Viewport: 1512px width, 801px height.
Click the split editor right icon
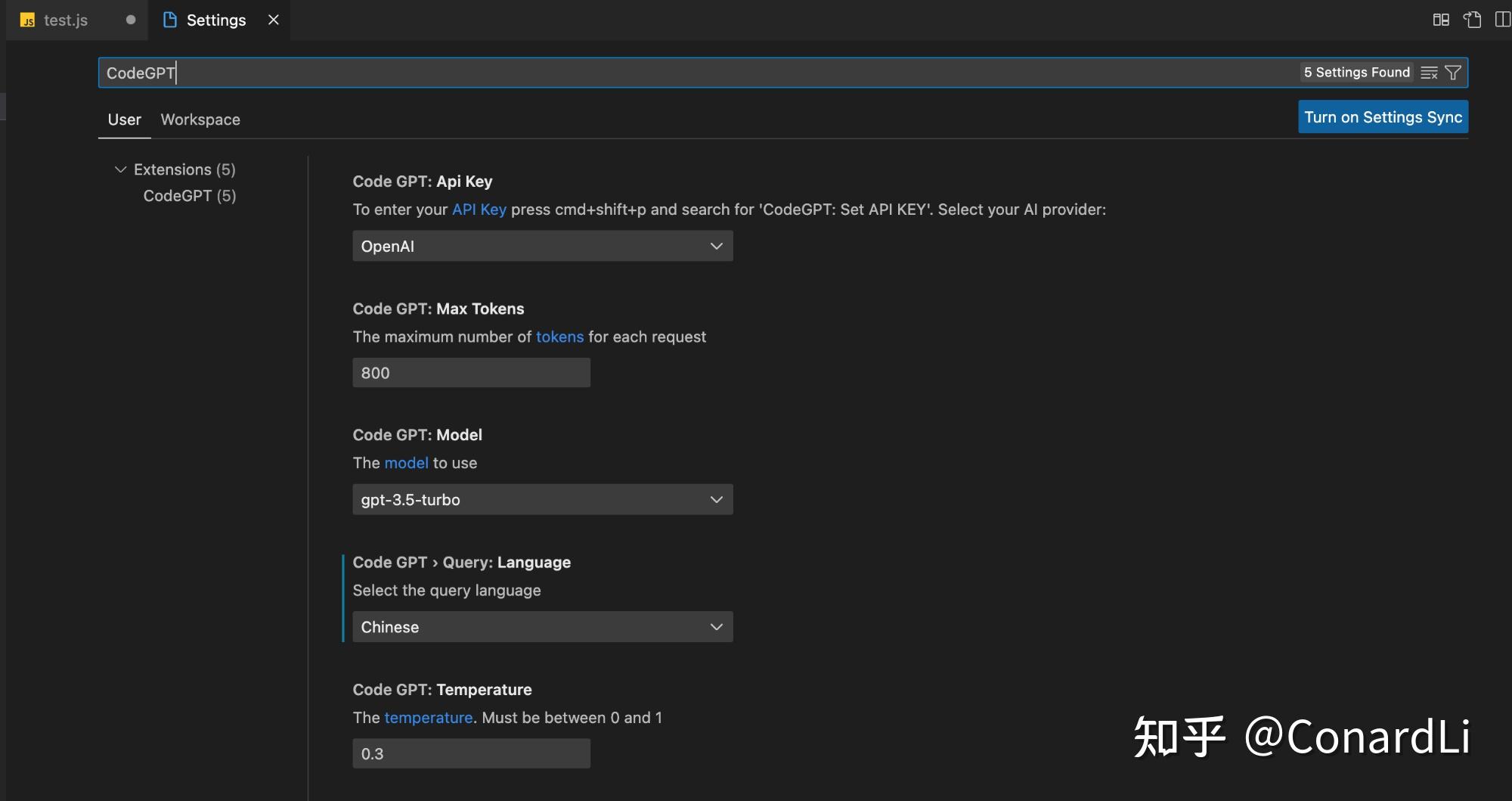(1502, 20)
